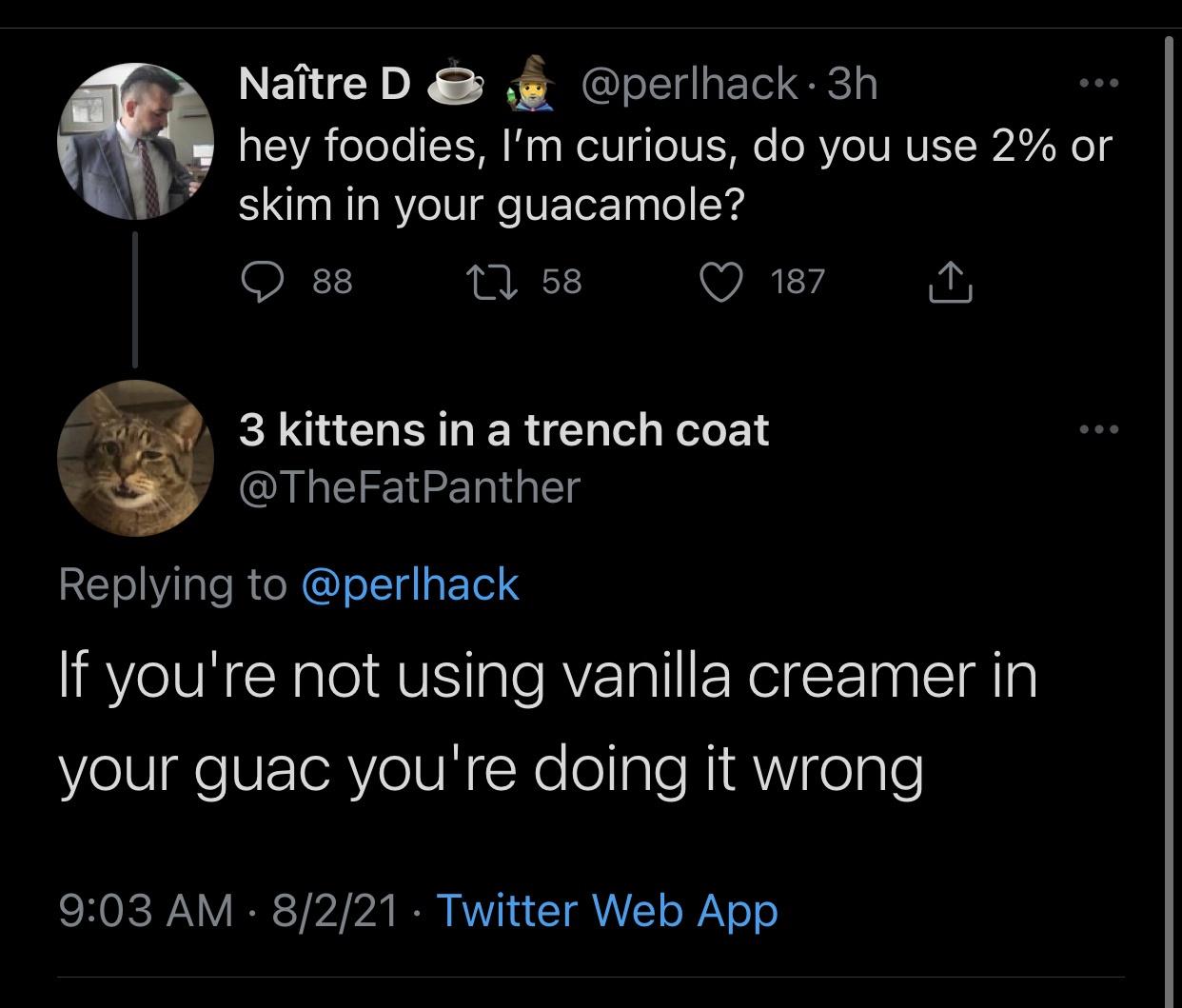Click the 3h timestamp

point(852,85)
